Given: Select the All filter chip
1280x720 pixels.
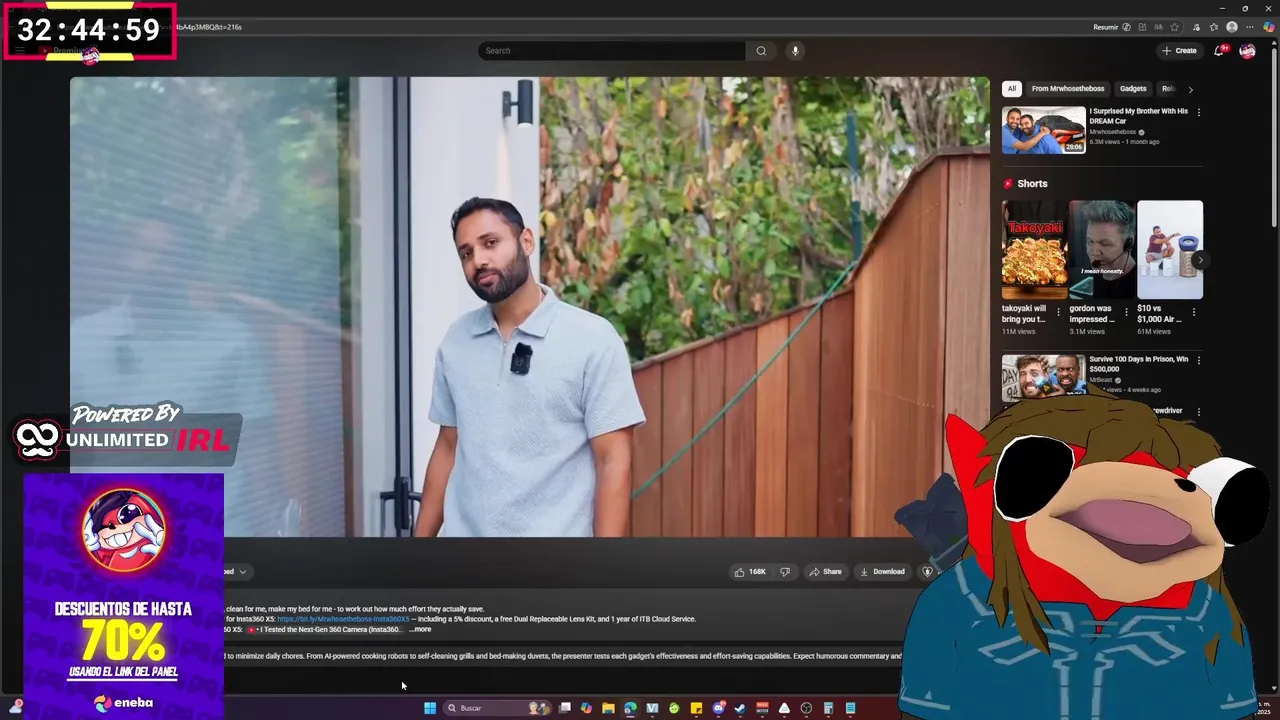Looking at the screenshot, I should click(x=1012, y=89).
